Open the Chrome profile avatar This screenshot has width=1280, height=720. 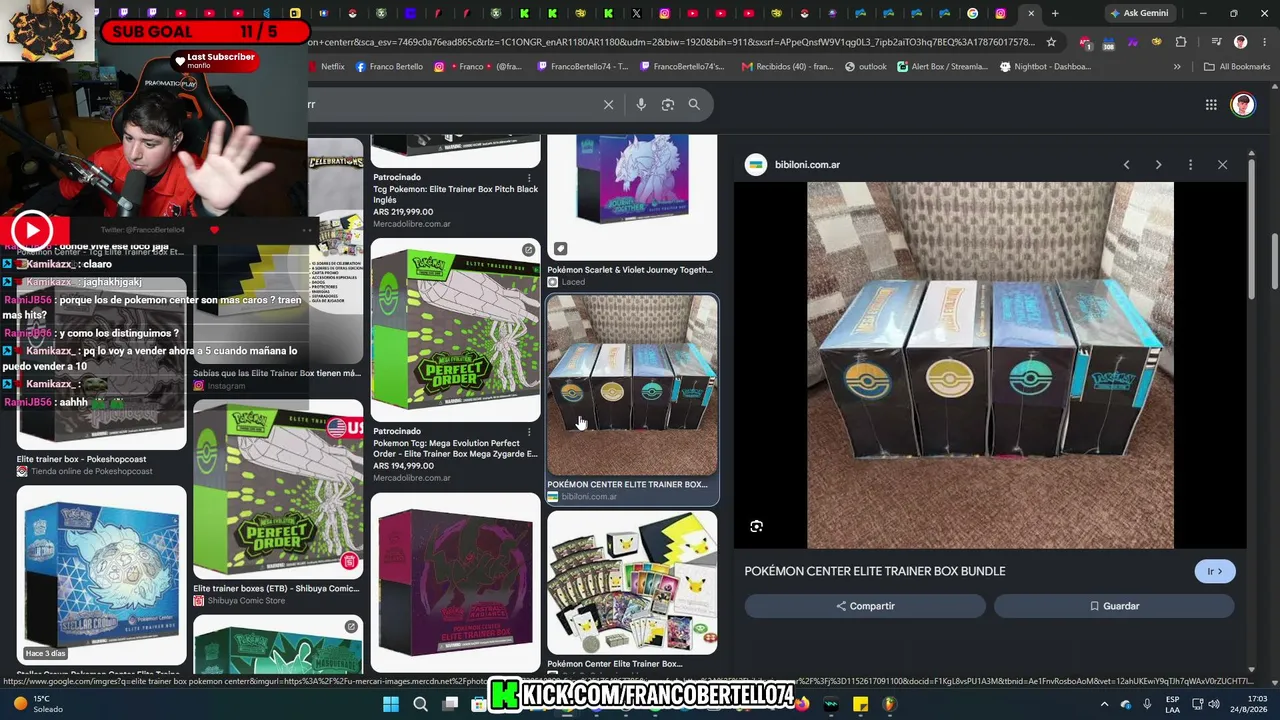tap(1240, 42)
